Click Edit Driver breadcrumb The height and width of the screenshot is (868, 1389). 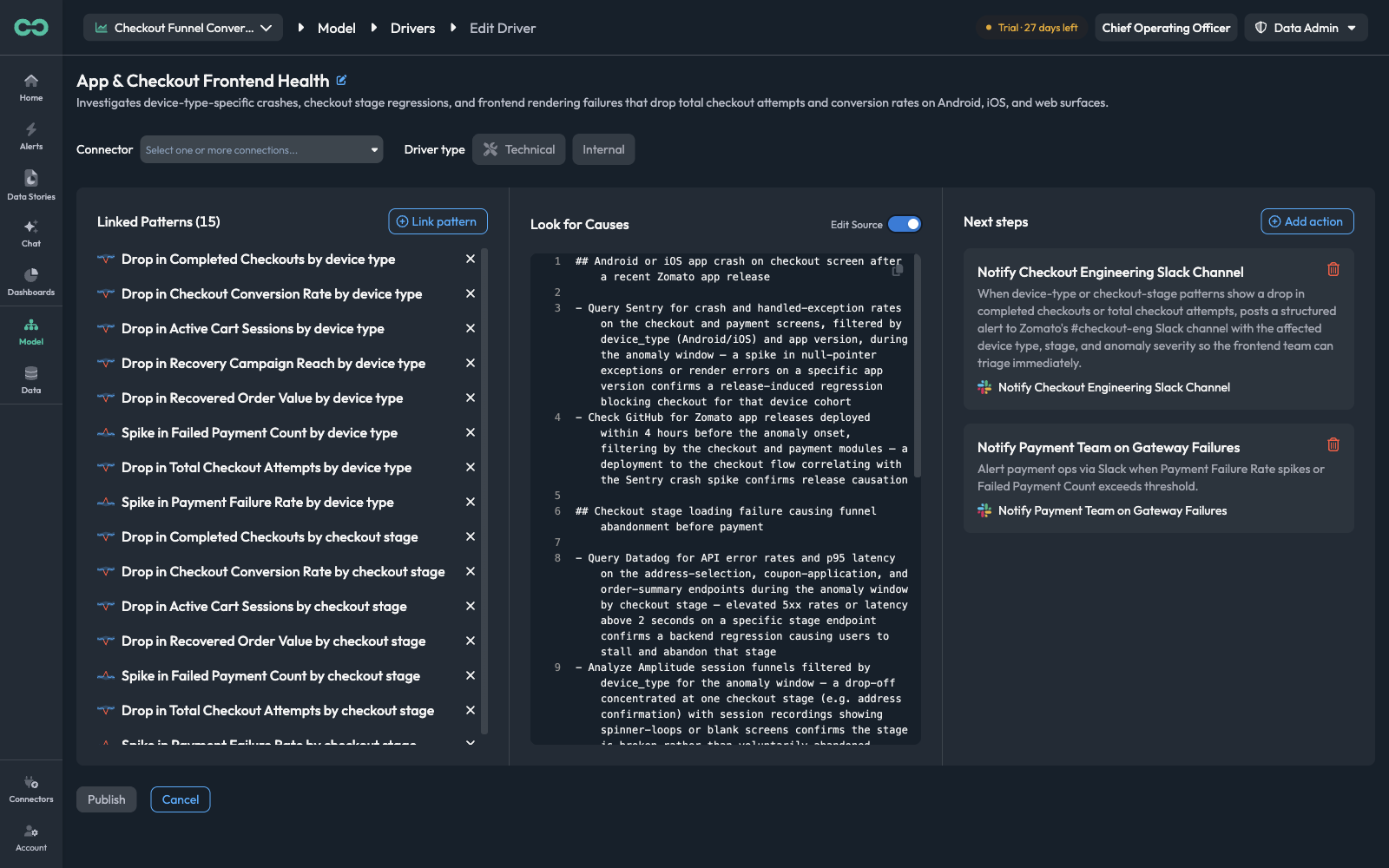tap(503, 28)
